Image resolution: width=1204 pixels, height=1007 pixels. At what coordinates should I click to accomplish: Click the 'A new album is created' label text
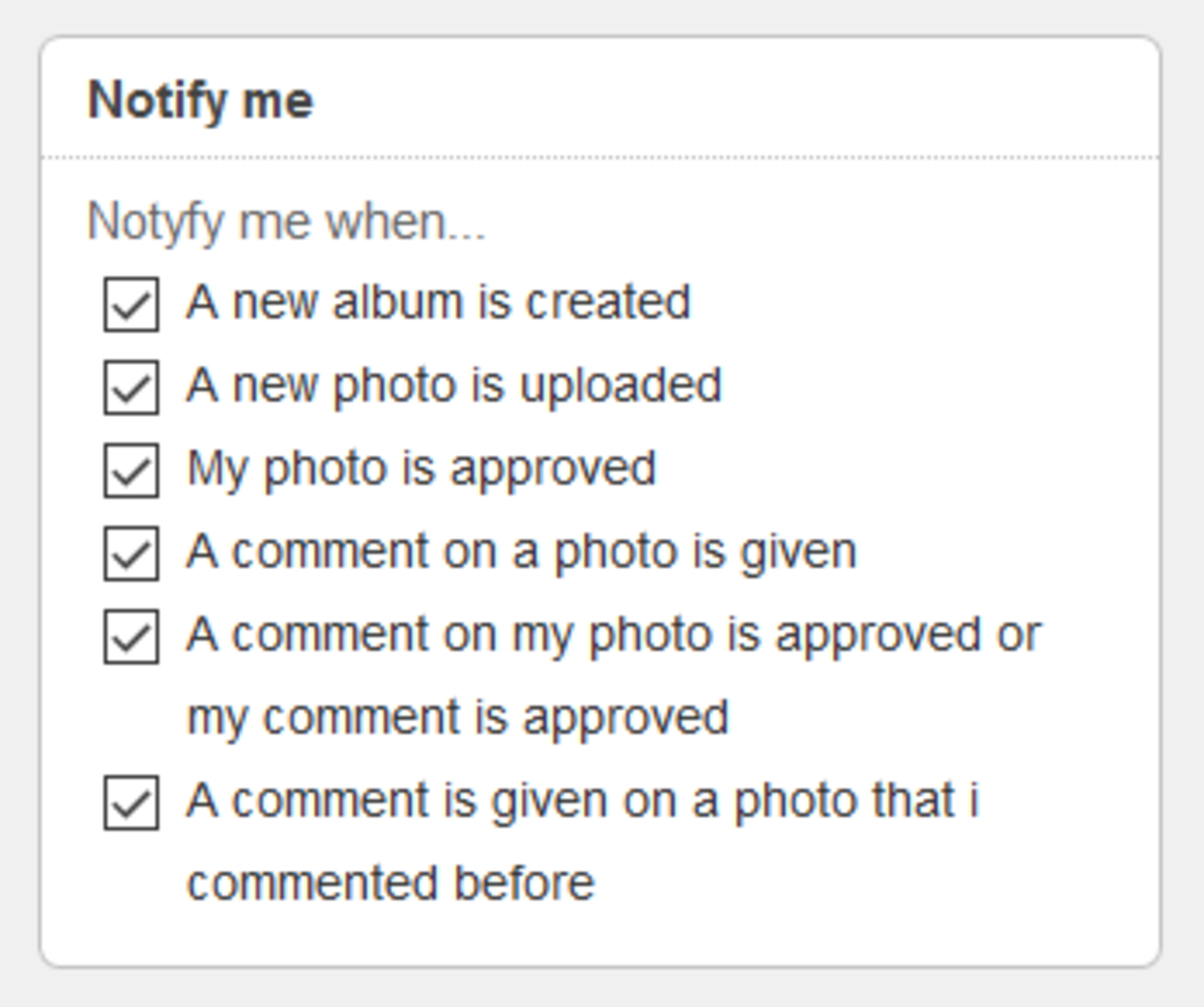pos(438,302)
